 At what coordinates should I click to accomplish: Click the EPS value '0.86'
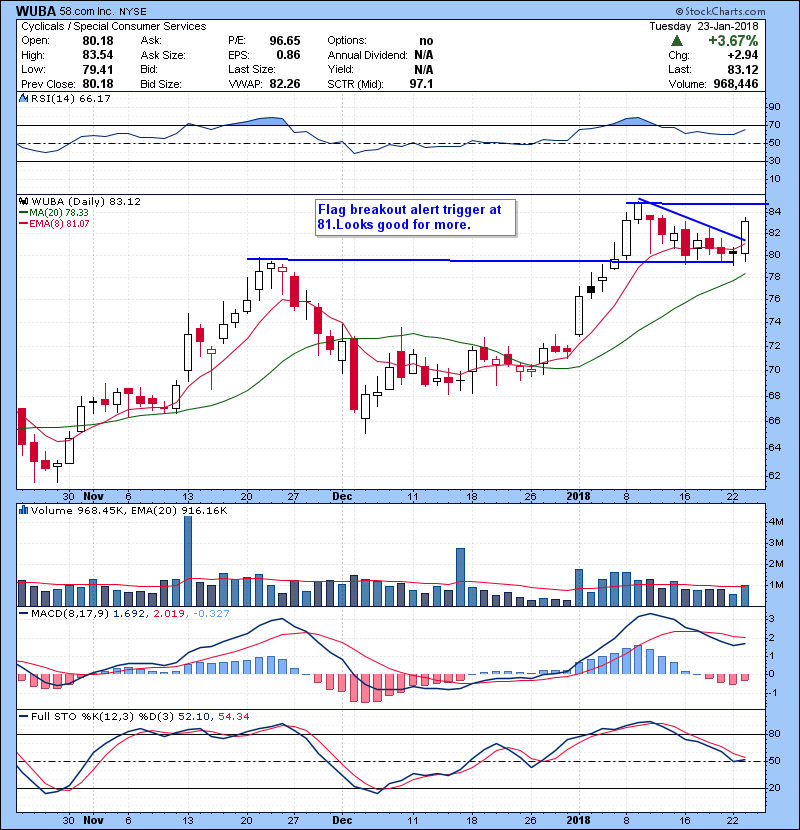(x=288, y=55)
